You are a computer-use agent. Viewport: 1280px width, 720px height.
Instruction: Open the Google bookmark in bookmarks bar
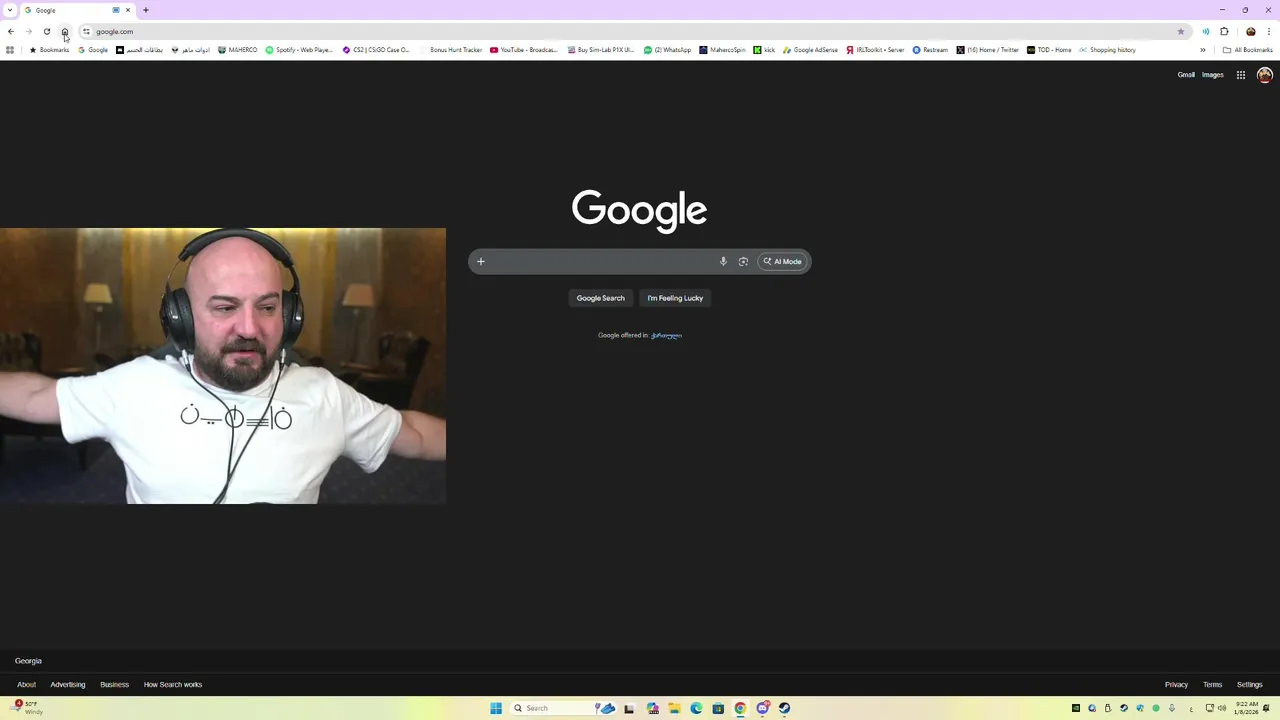pos(93,50)
